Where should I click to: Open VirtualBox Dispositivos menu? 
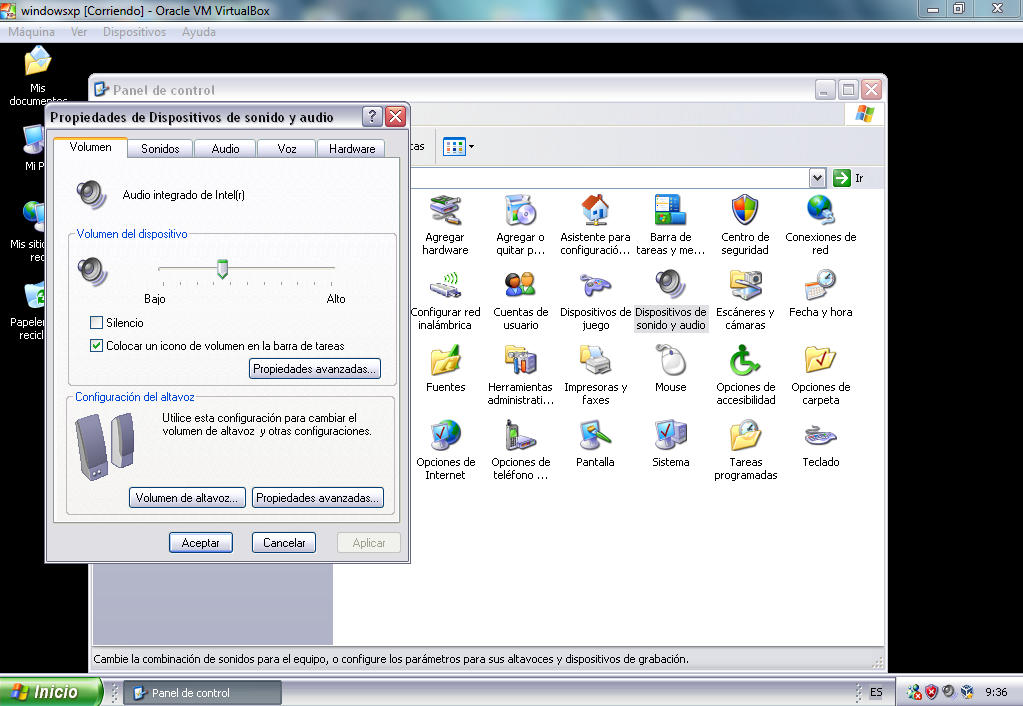134,32
